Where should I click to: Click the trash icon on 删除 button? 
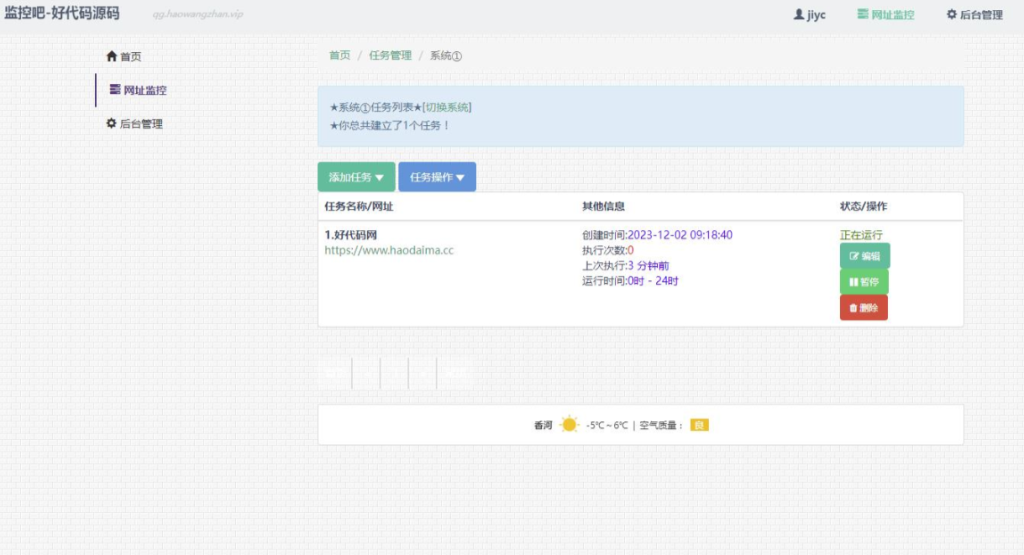(853, 308)
